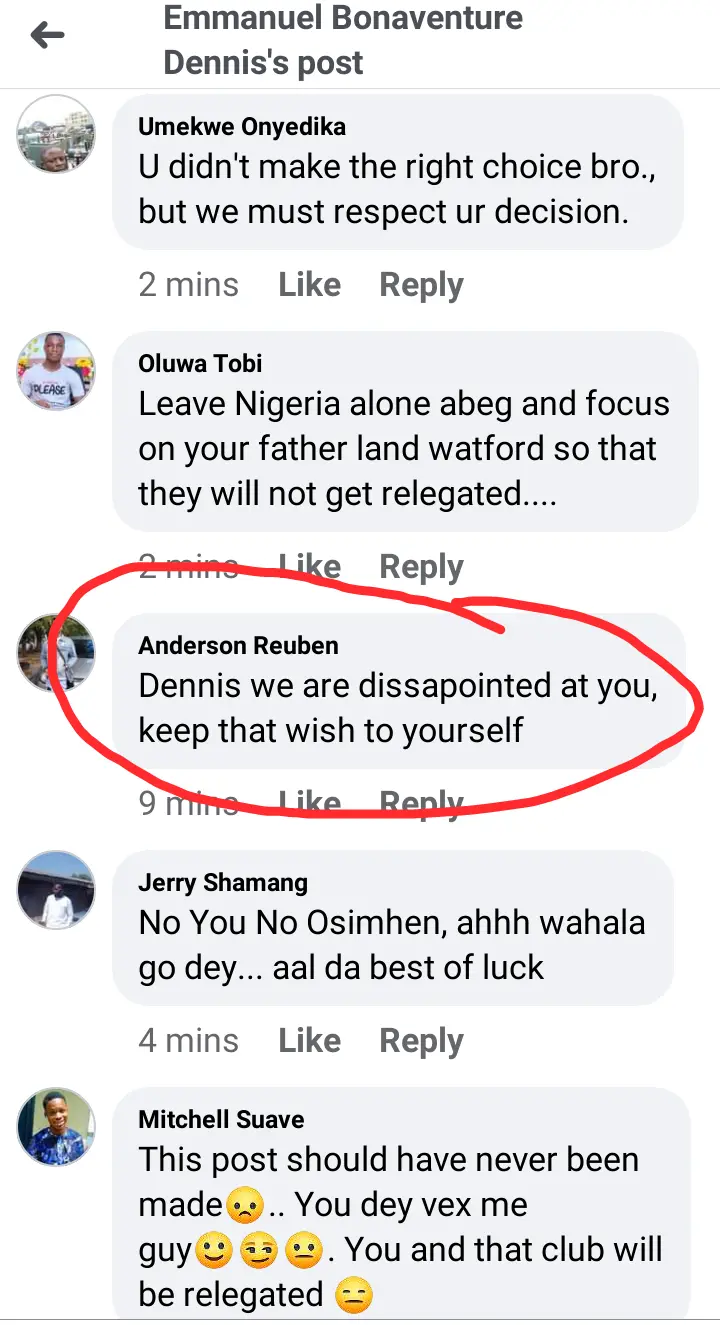Tap the back arrow icon

click(x=47, y=36)
